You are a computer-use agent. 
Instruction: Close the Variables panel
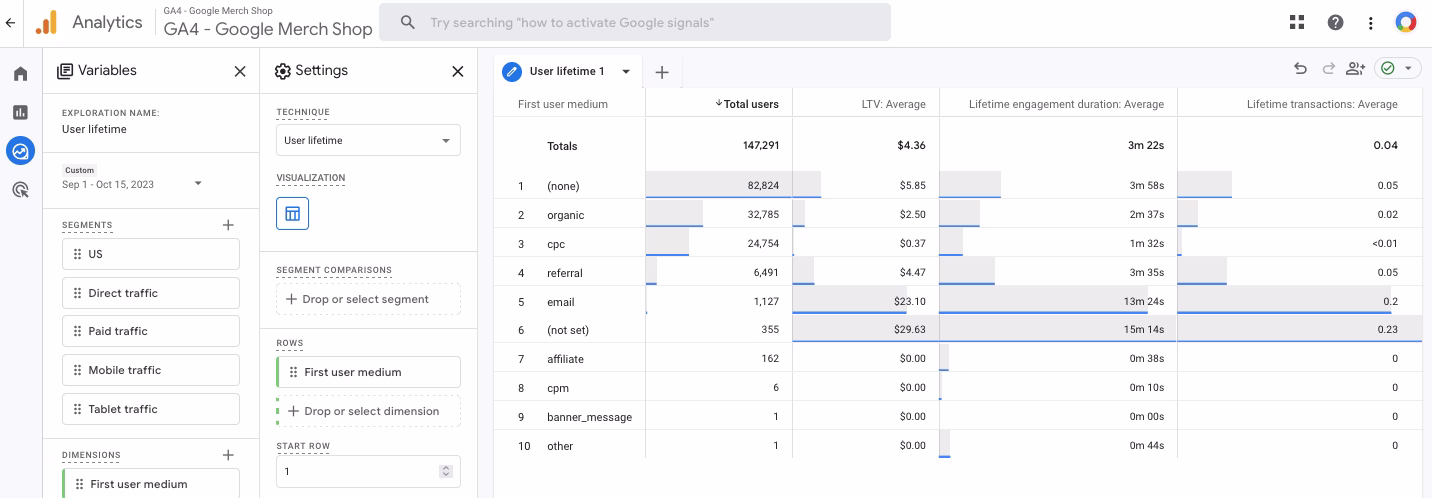[240, 71]
